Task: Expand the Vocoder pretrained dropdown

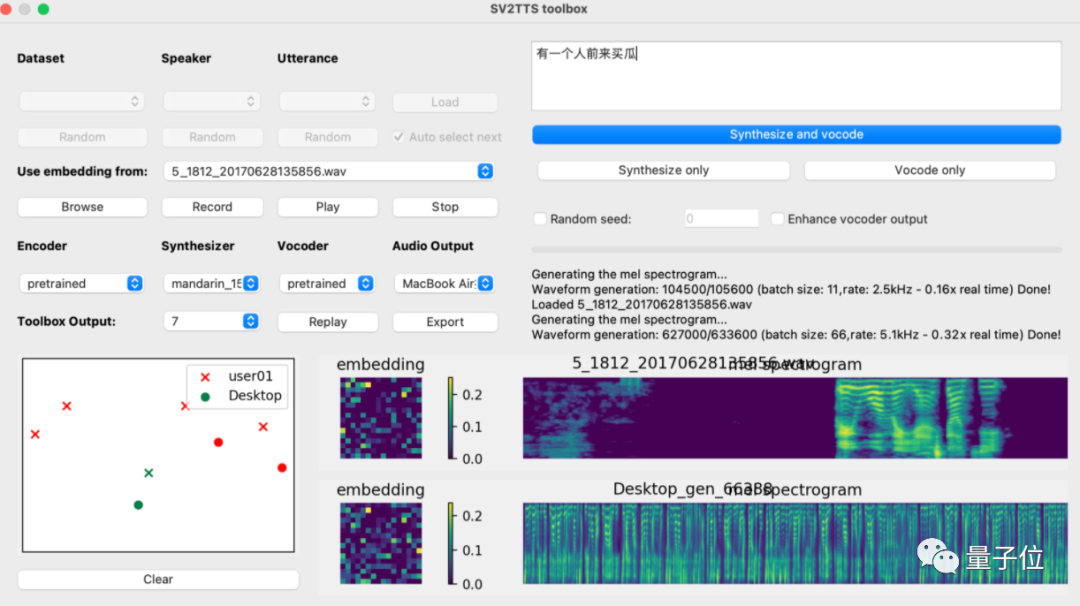Action: pyautogui.click(x=327, y=284)
